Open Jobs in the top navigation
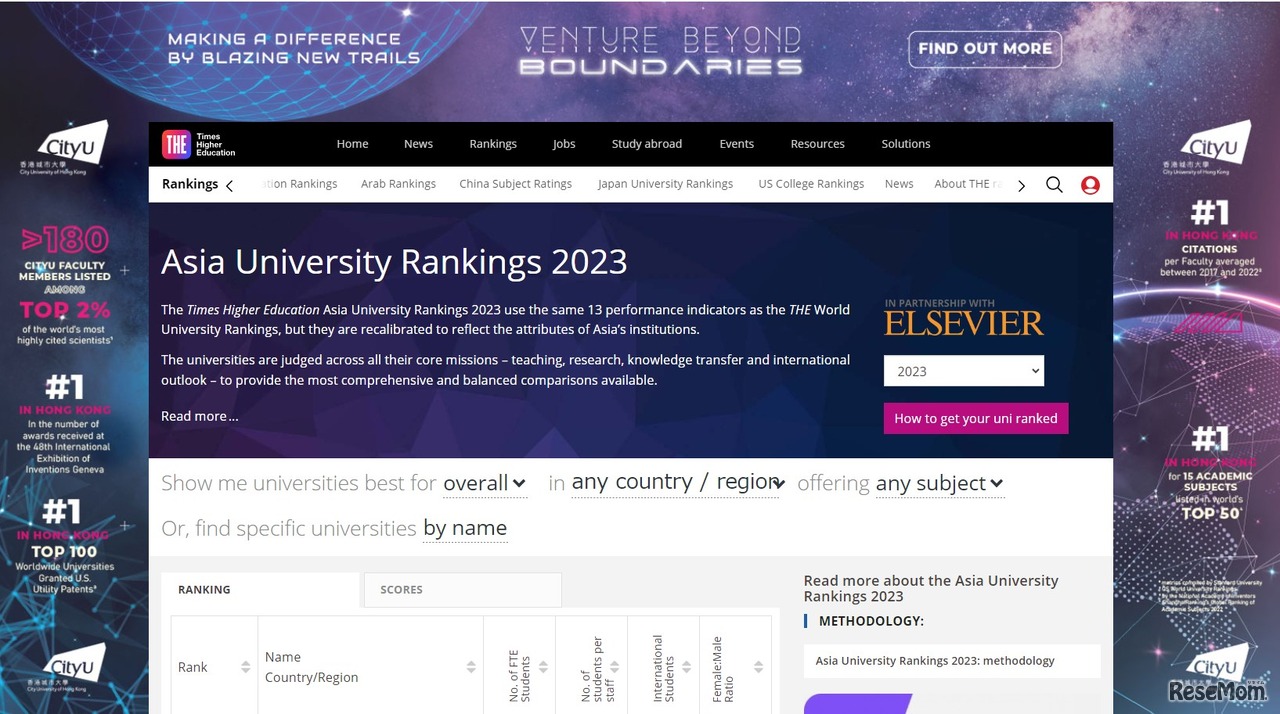The height and width of the screenshot is (714, 1280). (564, 144)
